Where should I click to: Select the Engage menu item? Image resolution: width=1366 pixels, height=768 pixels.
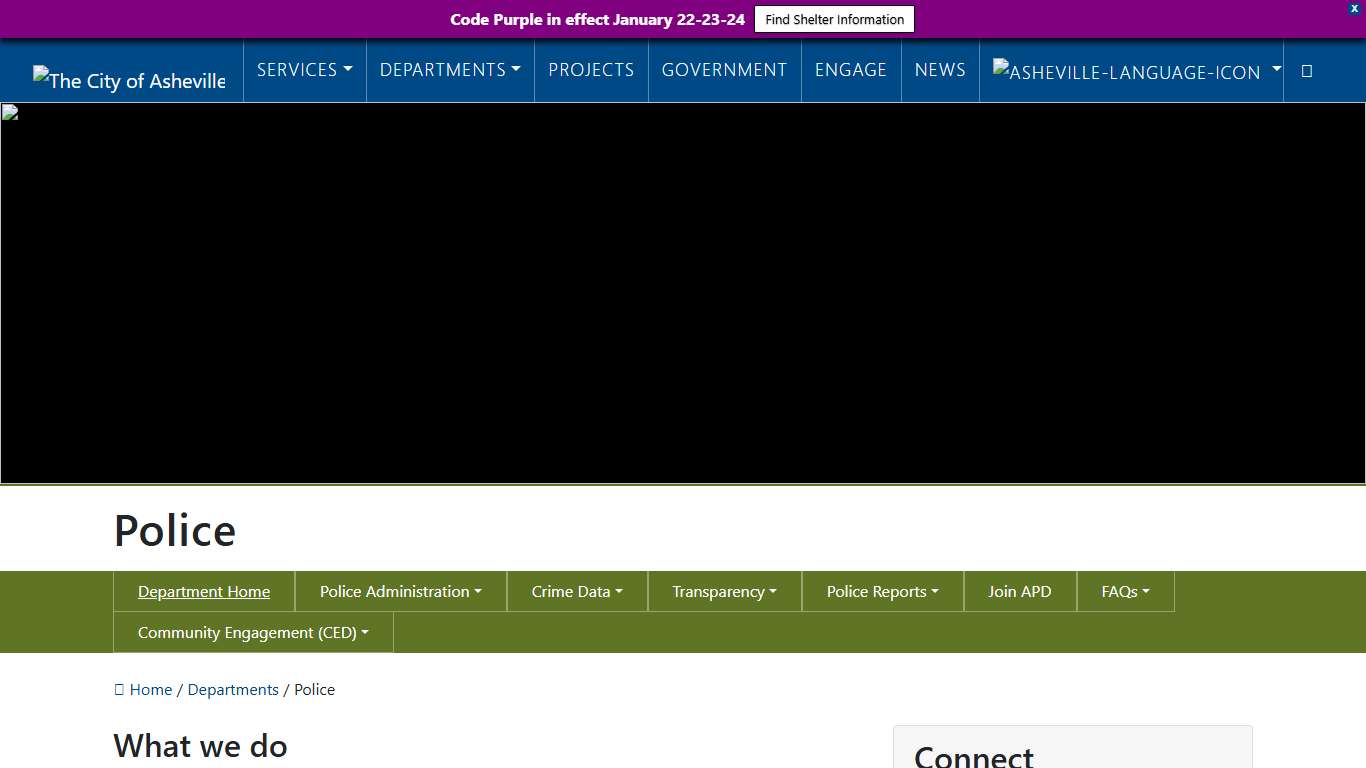coord(850,70)
